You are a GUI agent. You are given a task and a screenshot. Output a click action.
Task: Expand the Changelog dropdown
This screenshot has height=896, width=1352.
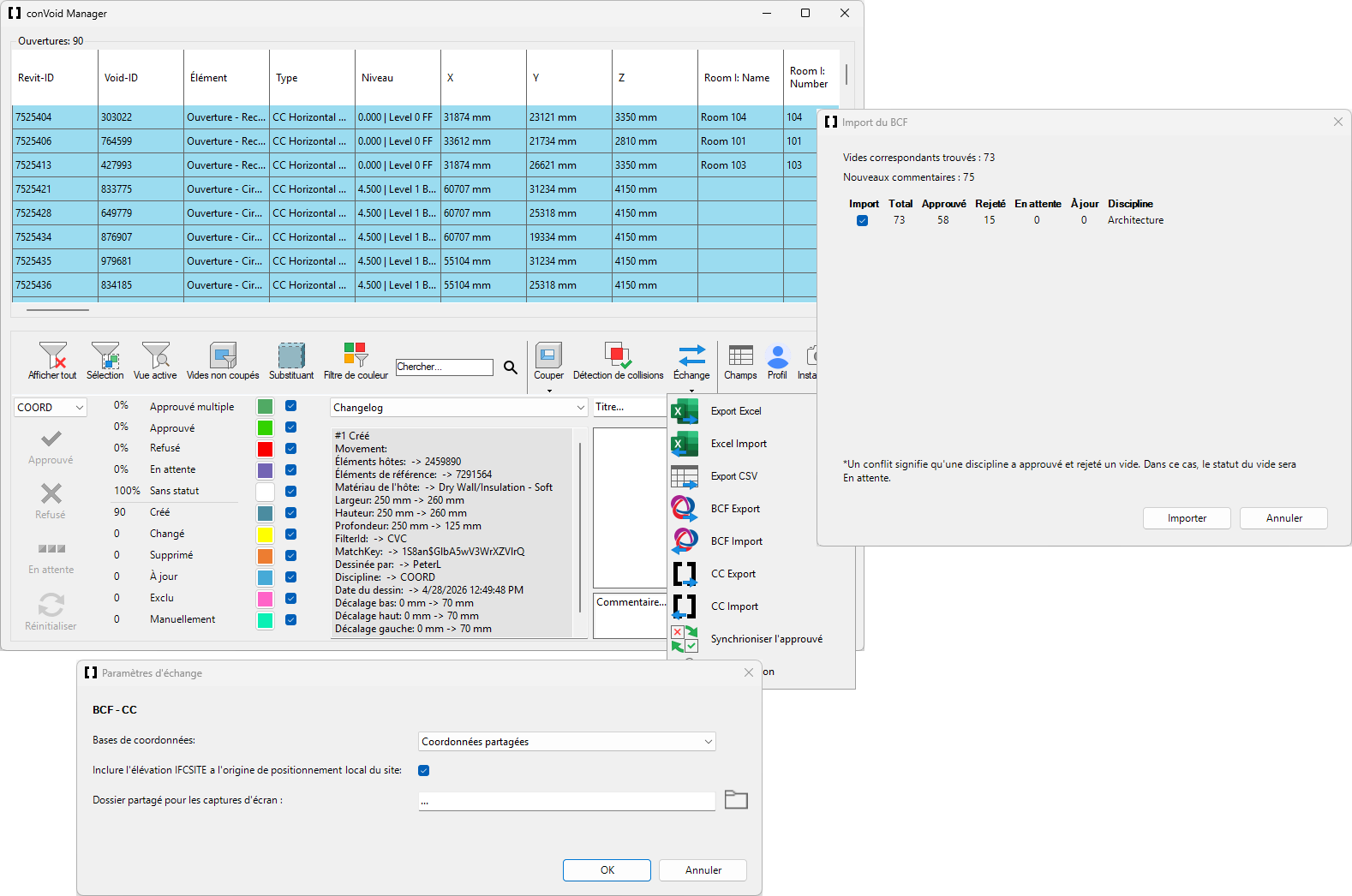click(459, 408)
